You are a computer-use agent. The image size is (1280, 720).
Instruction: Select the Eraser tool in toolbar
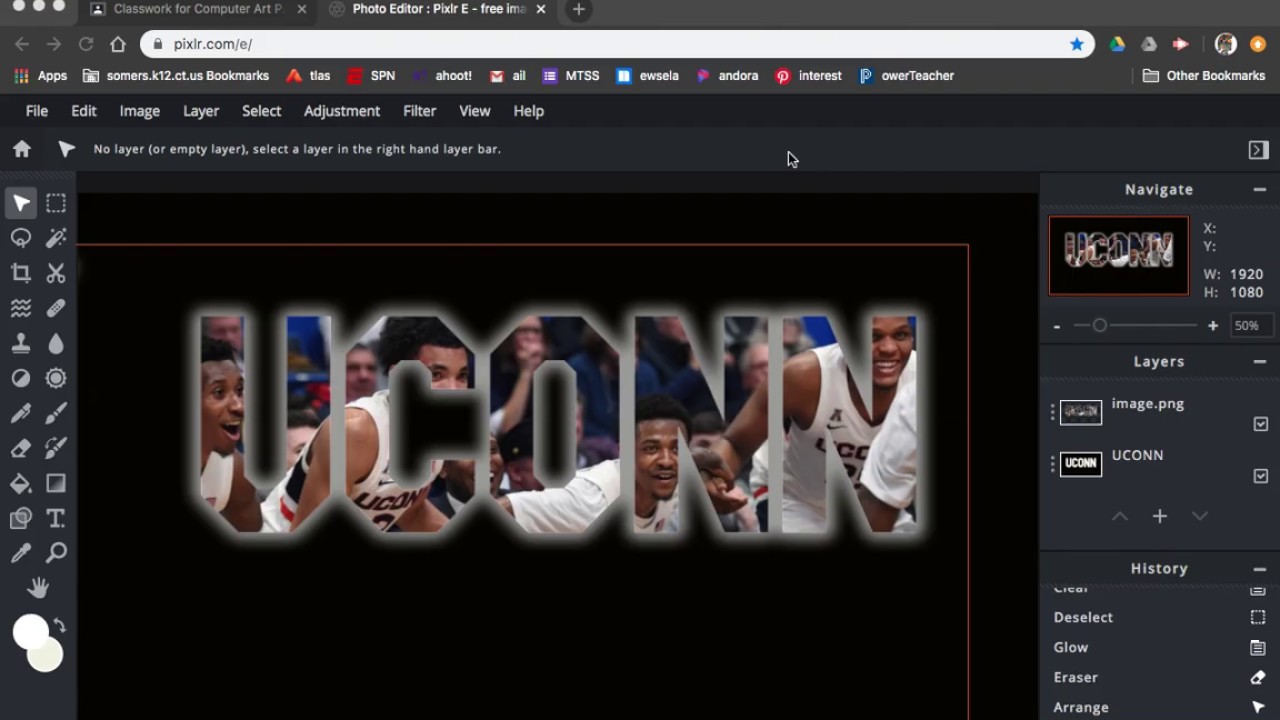[x=21, y=448]
